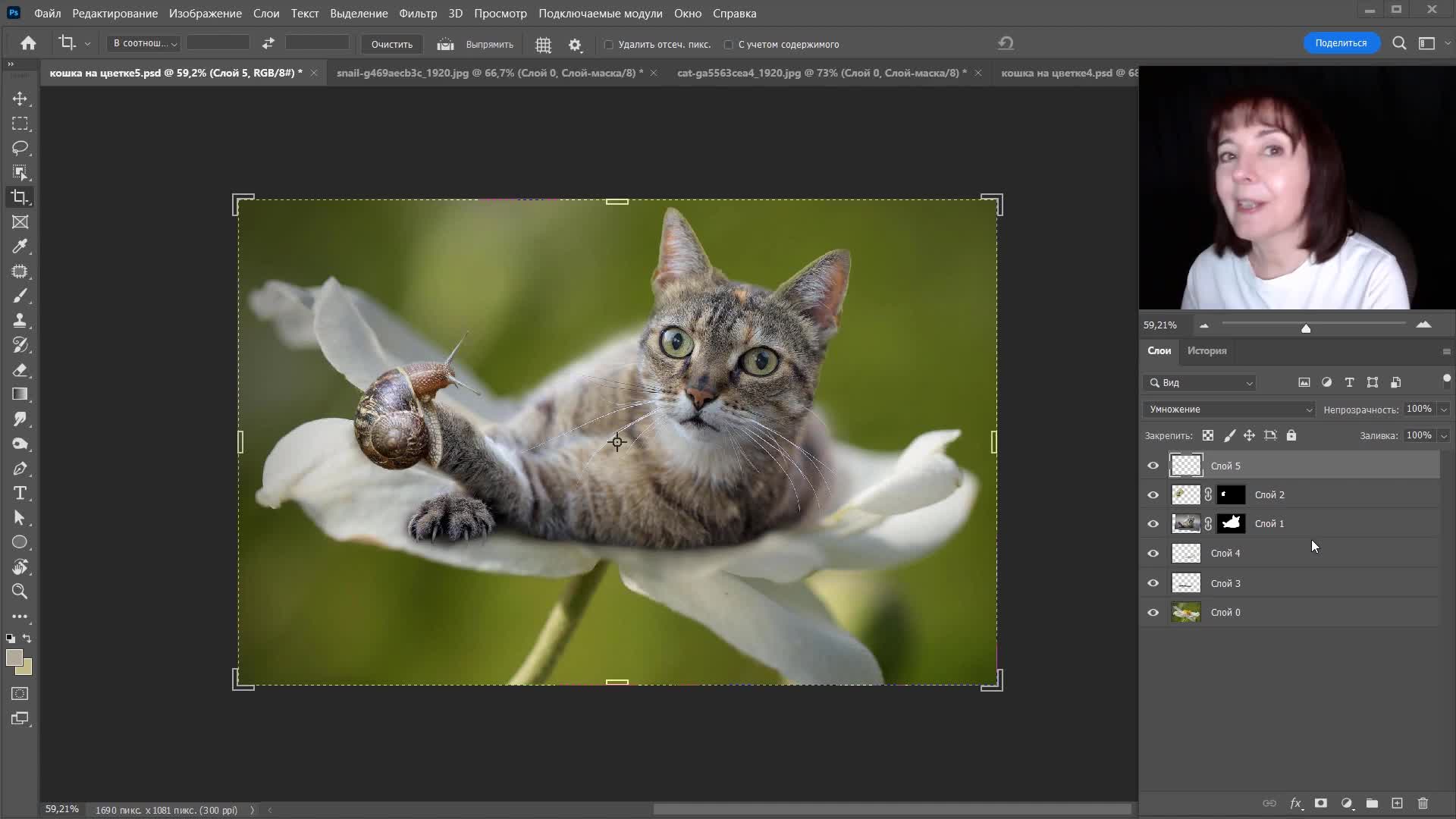Open crop ratio preset dropdown

click(x=144, y=43)
